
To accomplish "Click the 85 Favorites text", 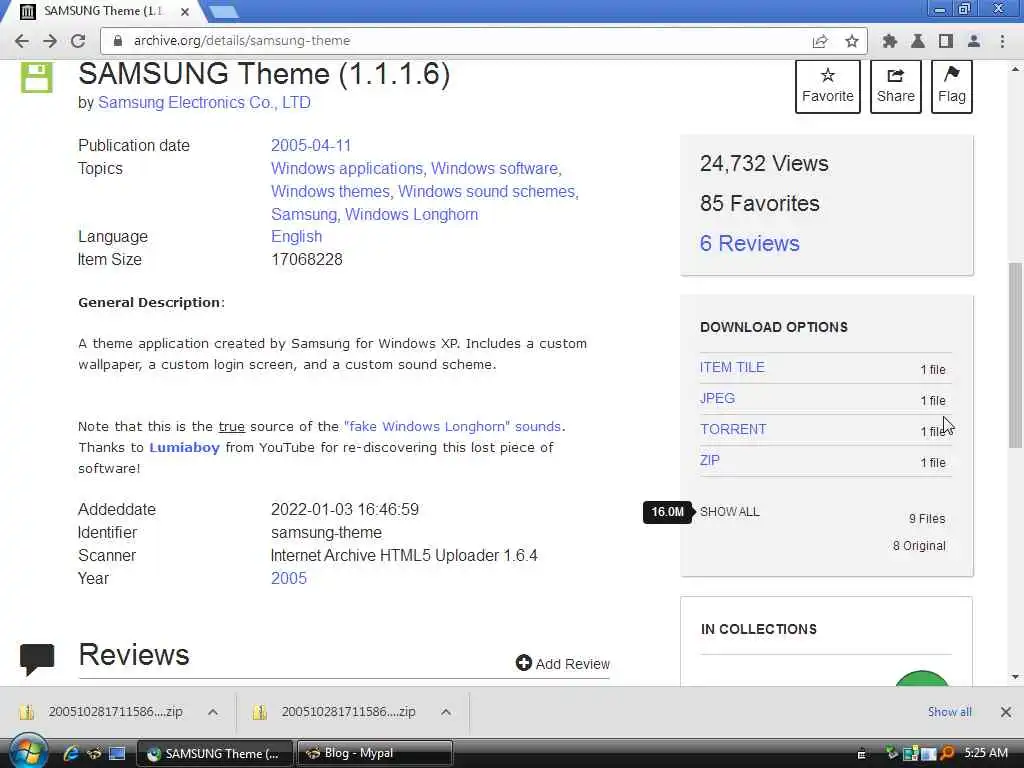I will pyautogui.click(x=760, y=203).
